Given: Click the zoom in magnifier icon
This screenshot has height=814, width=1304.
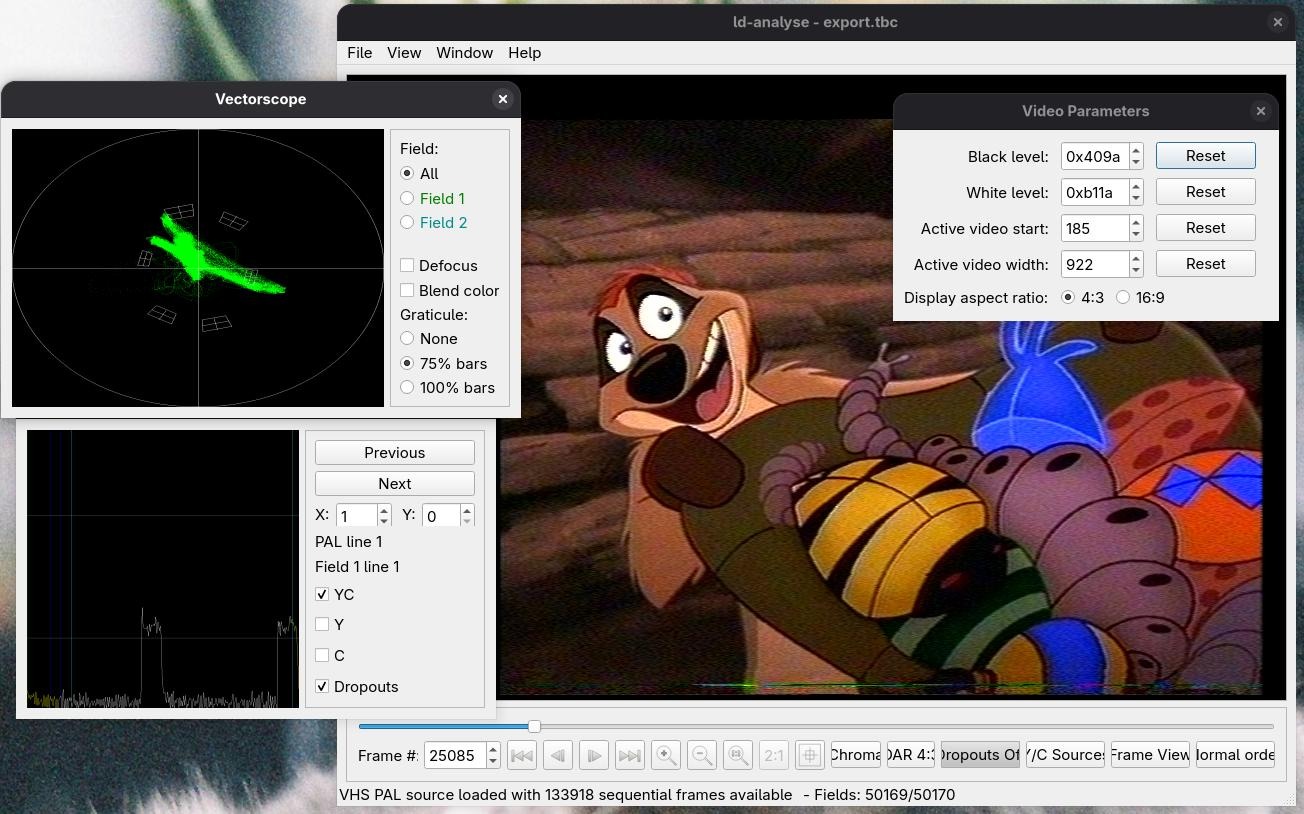Looking at the screenshot, I should pos(666,755).
